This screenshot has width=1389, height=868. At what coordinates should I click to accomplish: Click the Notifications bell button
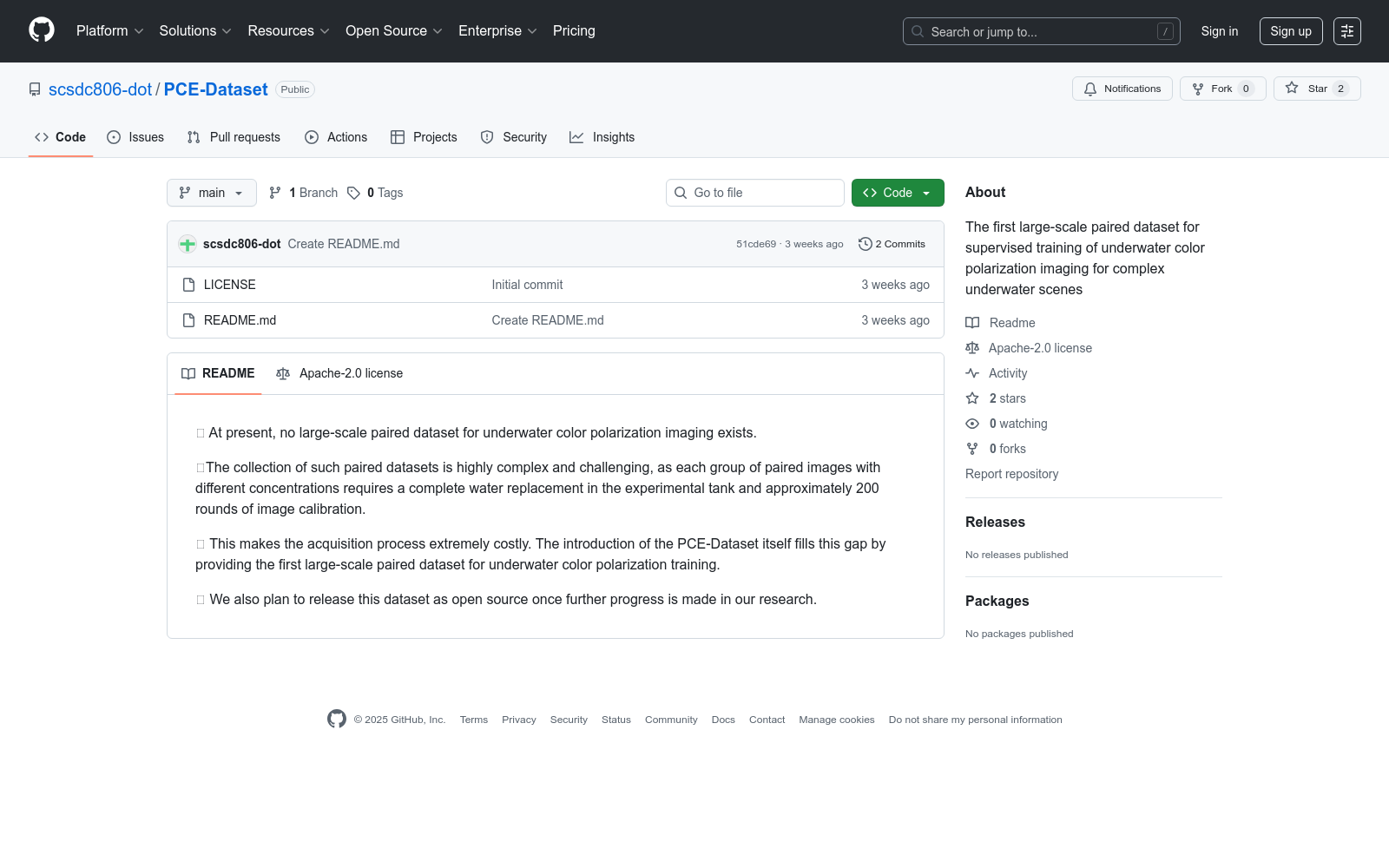click(x=1122, y=89)
